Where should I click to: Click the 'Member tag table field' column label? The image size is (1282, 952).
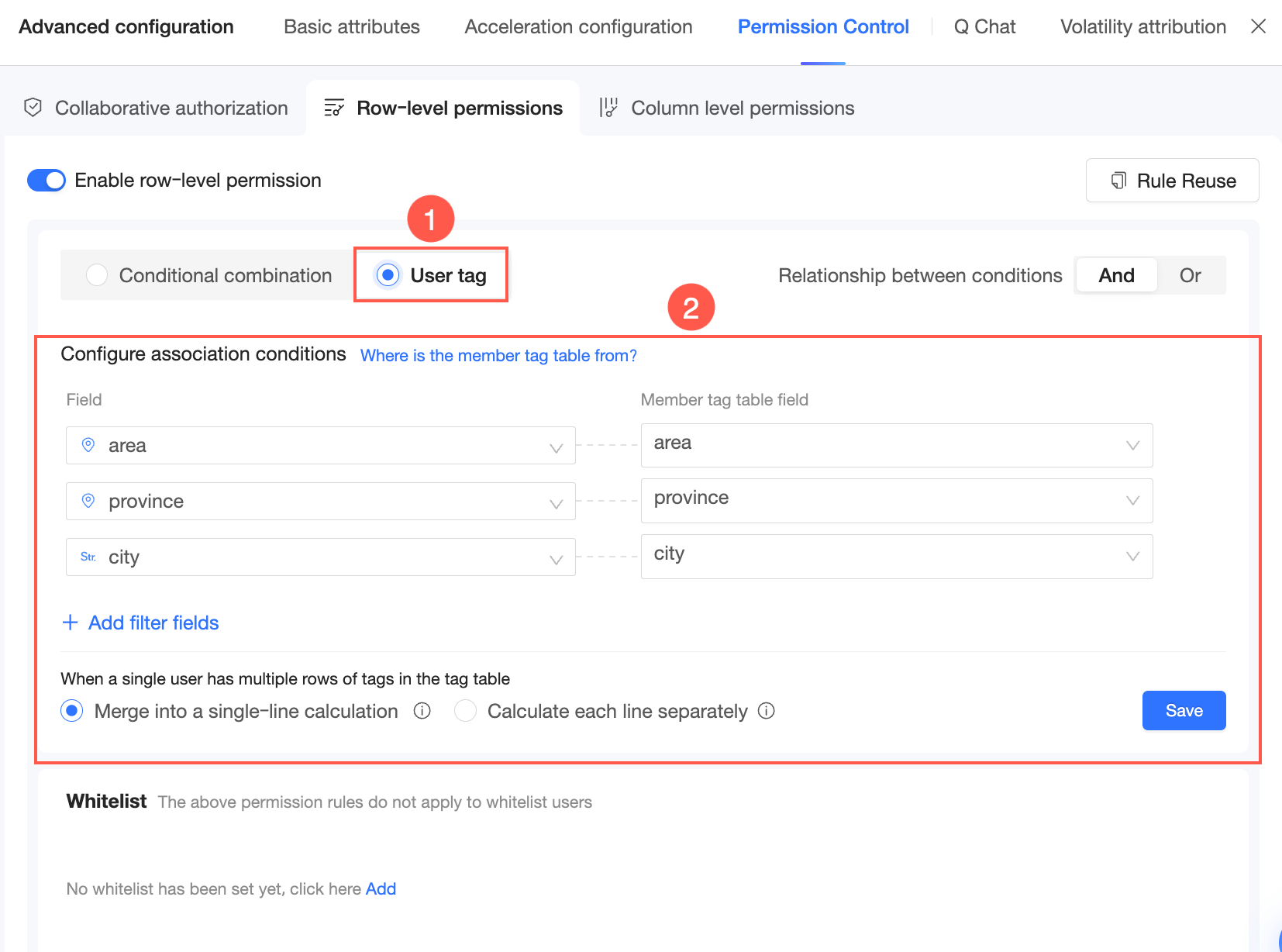[x=724, y=400]
